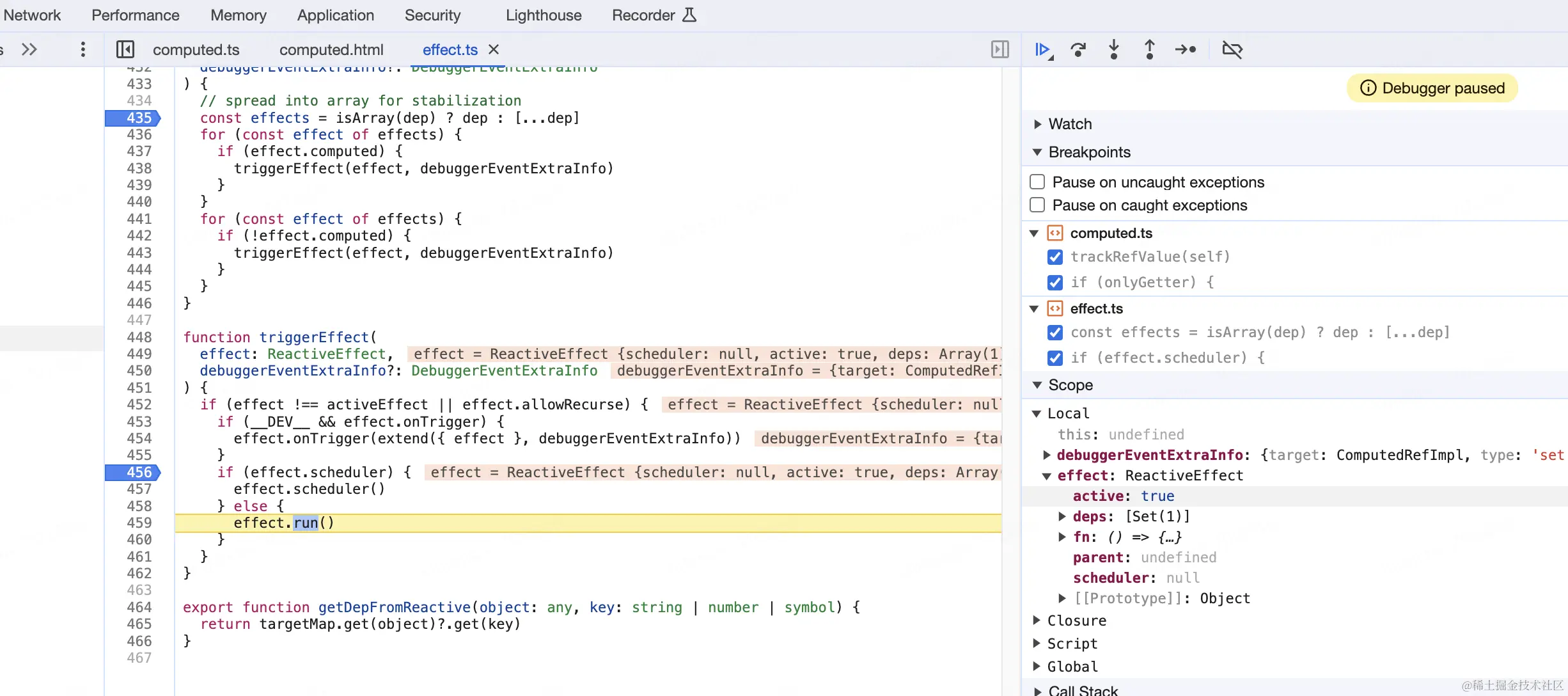Step out of current function
The height and width of the screenshot is (696, 1568).
click(1149, 50)
